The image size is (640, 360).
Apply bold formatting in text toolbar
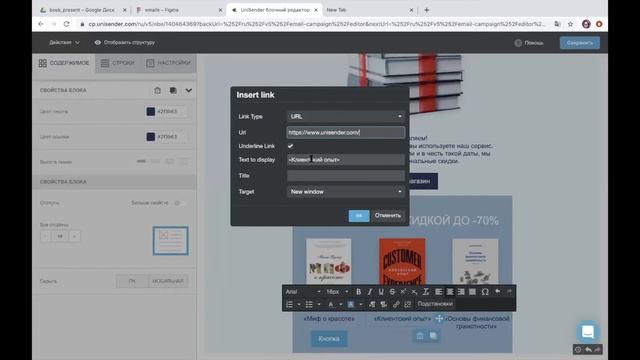coord(358,292)
